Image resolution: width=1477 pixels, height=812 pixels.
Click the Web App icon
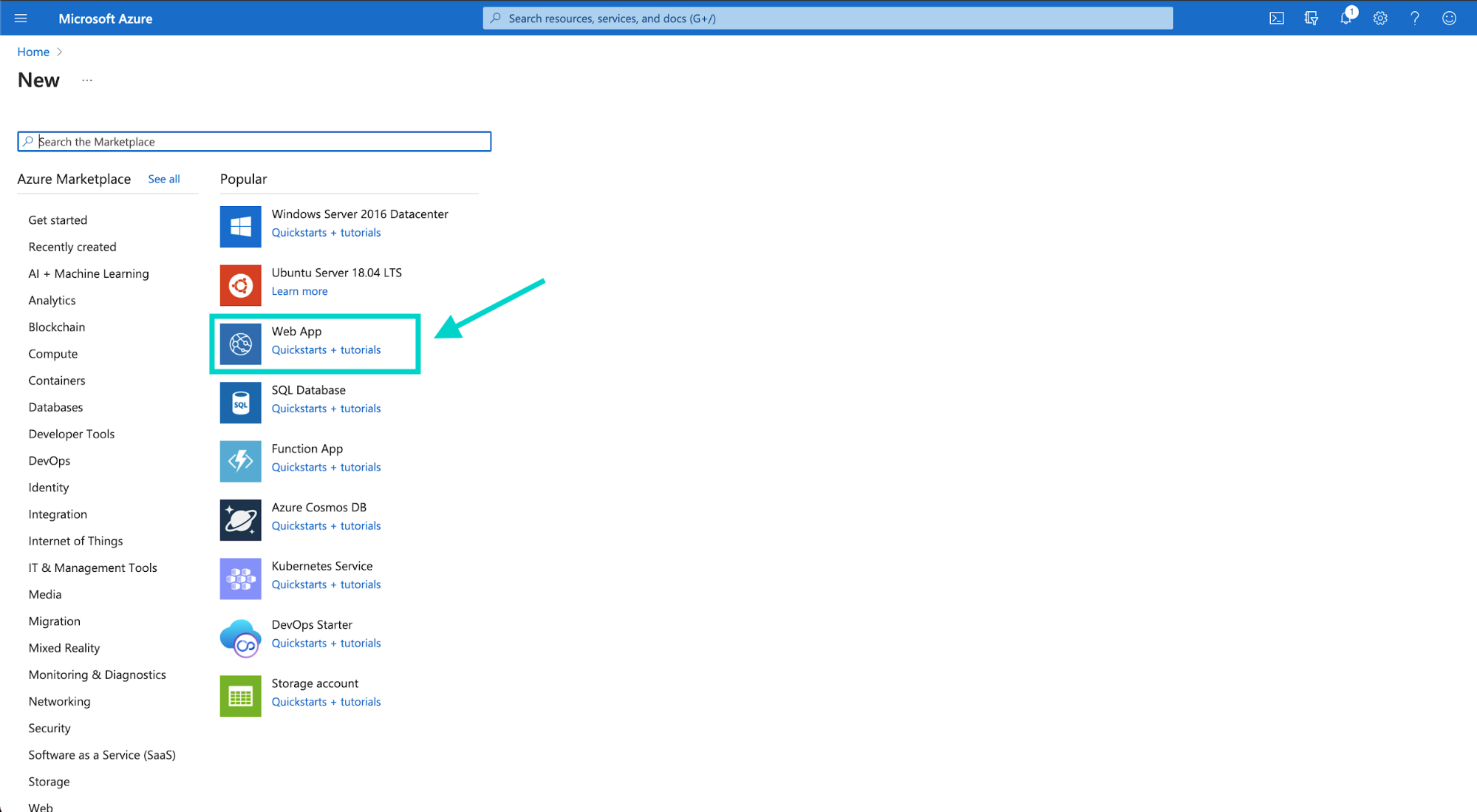click(x=240, y=344)
